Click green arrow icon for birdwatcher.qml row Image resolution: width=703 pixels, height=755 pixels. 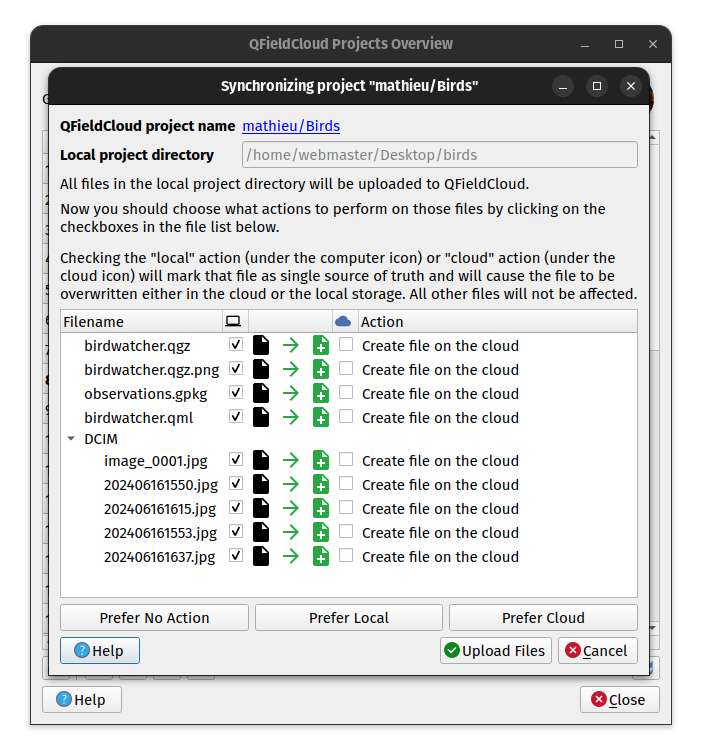click(x=290, y=418)
